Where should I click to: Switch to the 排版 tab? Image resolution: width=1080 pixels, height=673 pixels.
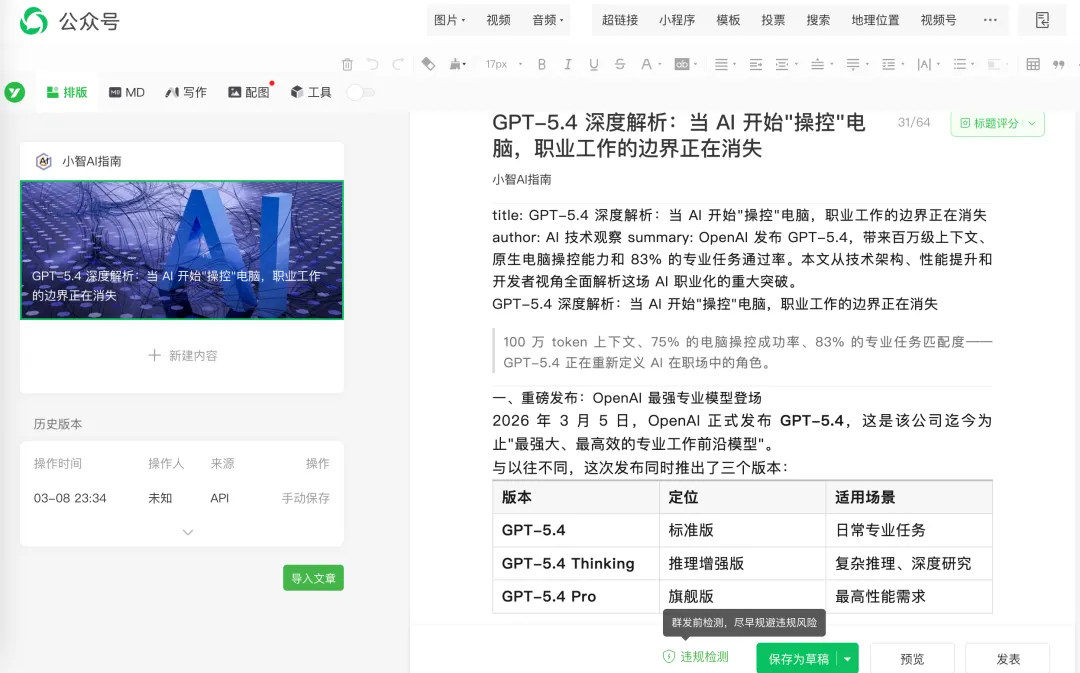point(67,92)
